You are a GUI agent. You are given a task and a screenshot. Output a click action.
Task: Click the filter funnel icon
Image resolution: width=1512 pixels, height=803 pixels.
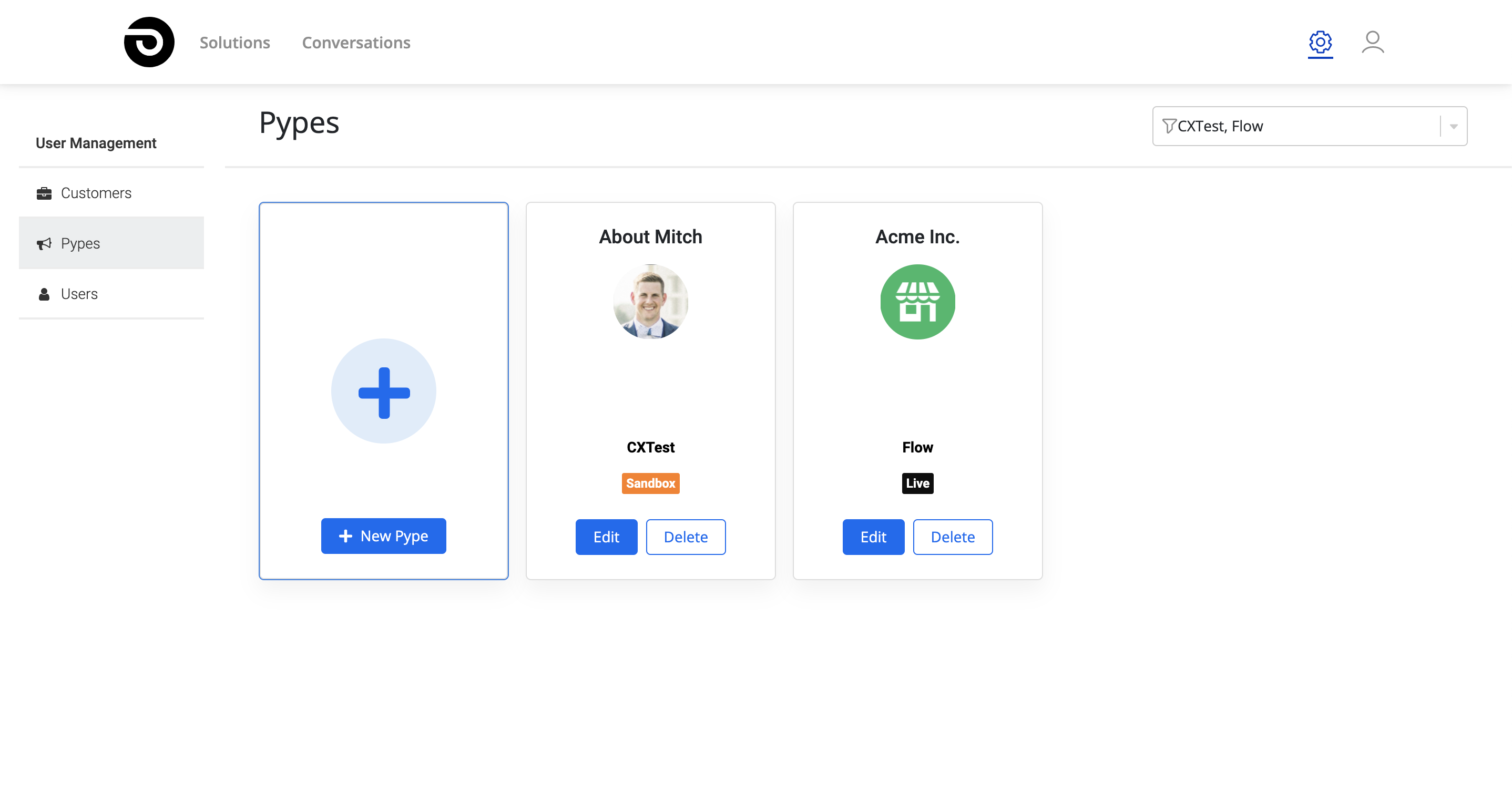(1169, 126)
